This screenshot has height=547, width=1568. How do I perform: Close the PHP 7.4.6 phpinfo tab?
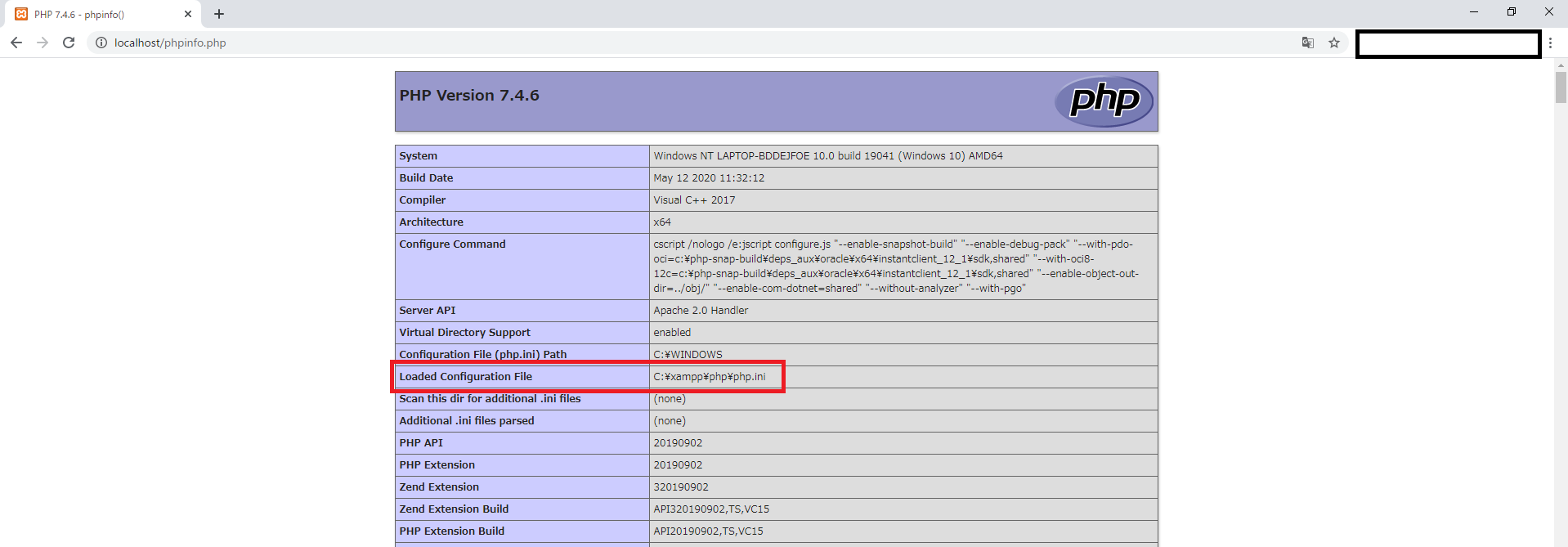188,14
